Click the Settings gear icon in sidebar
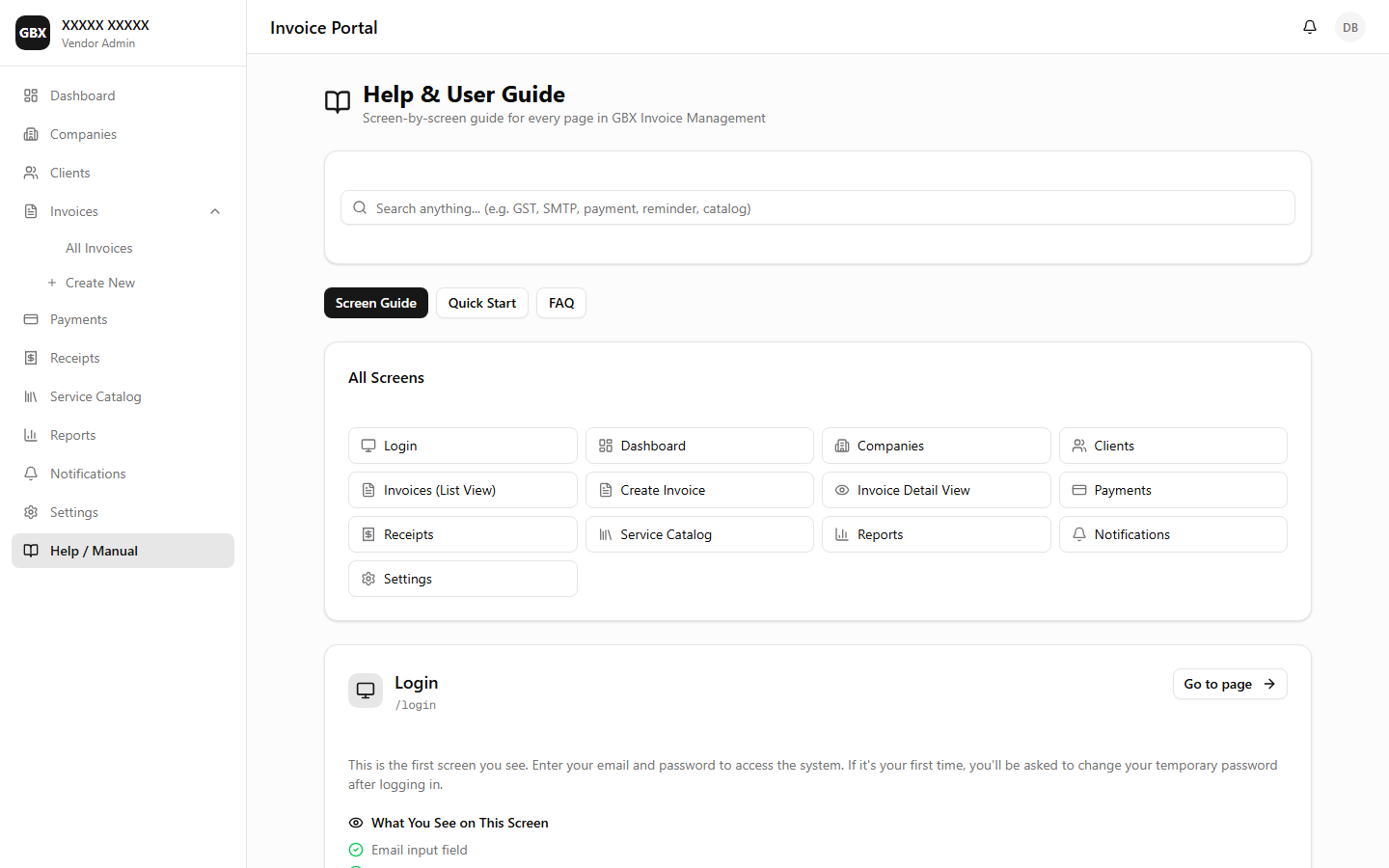1389x868 pixels. (x=31, y=512)
